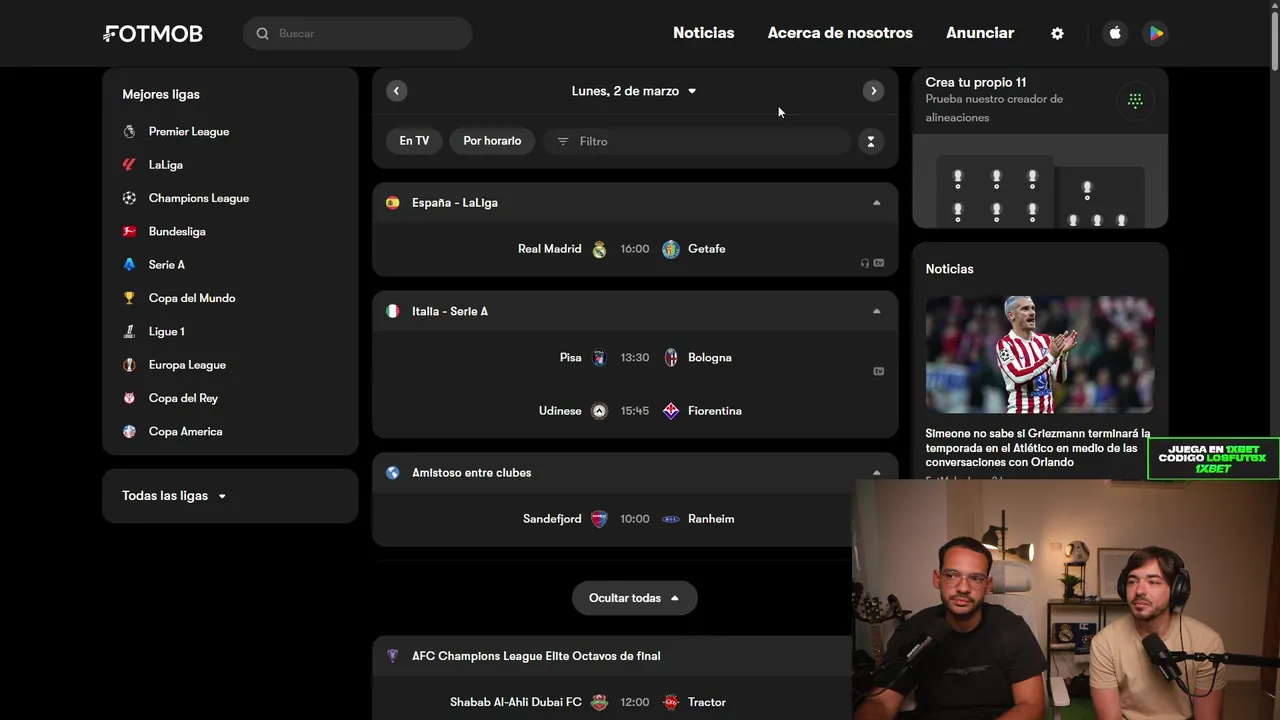Open settings gear icon
This screenshot has width=1280, height=720.
(x=1057, y=33)
